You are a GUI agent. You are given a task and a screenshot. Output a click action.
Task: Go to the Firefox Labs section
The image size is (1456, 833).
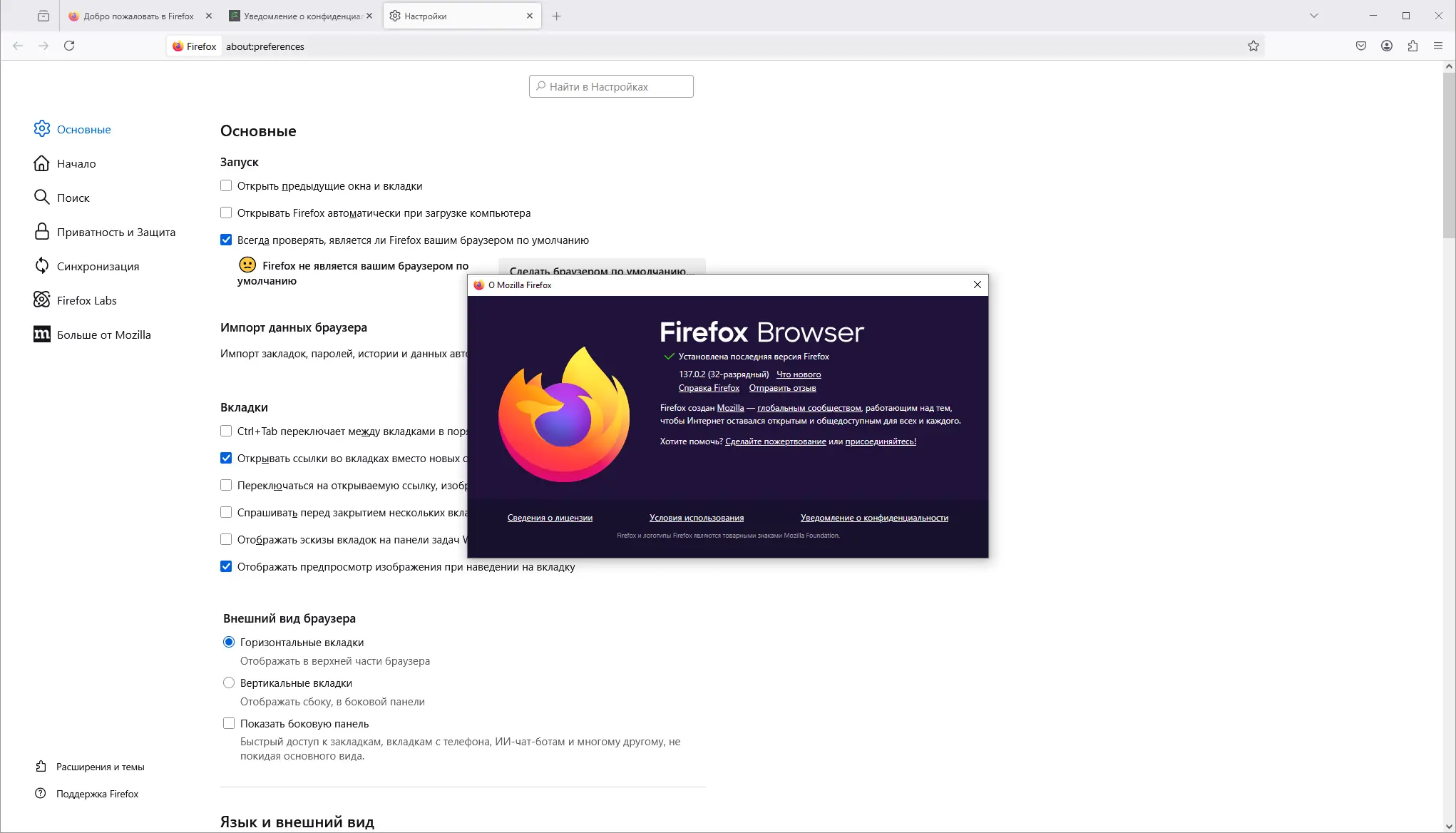86,300
